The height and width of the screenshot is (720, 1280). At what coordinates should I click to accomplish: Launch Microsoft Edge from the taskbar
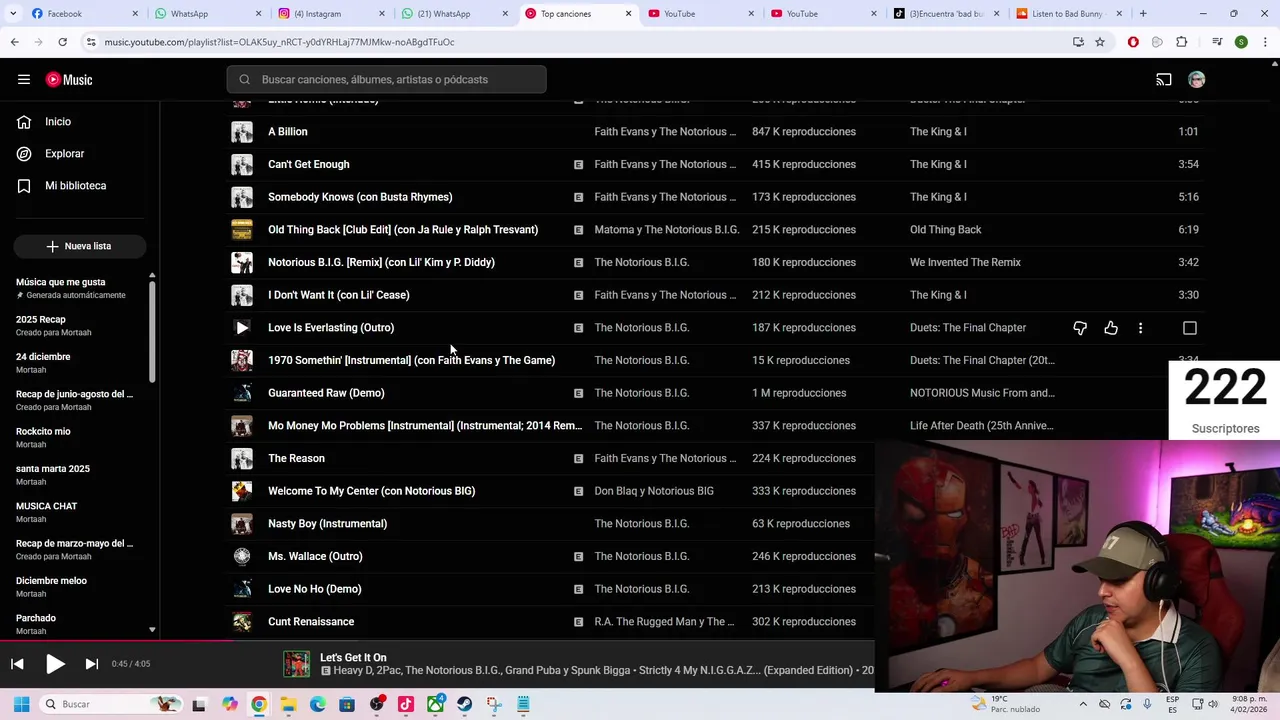318,704
